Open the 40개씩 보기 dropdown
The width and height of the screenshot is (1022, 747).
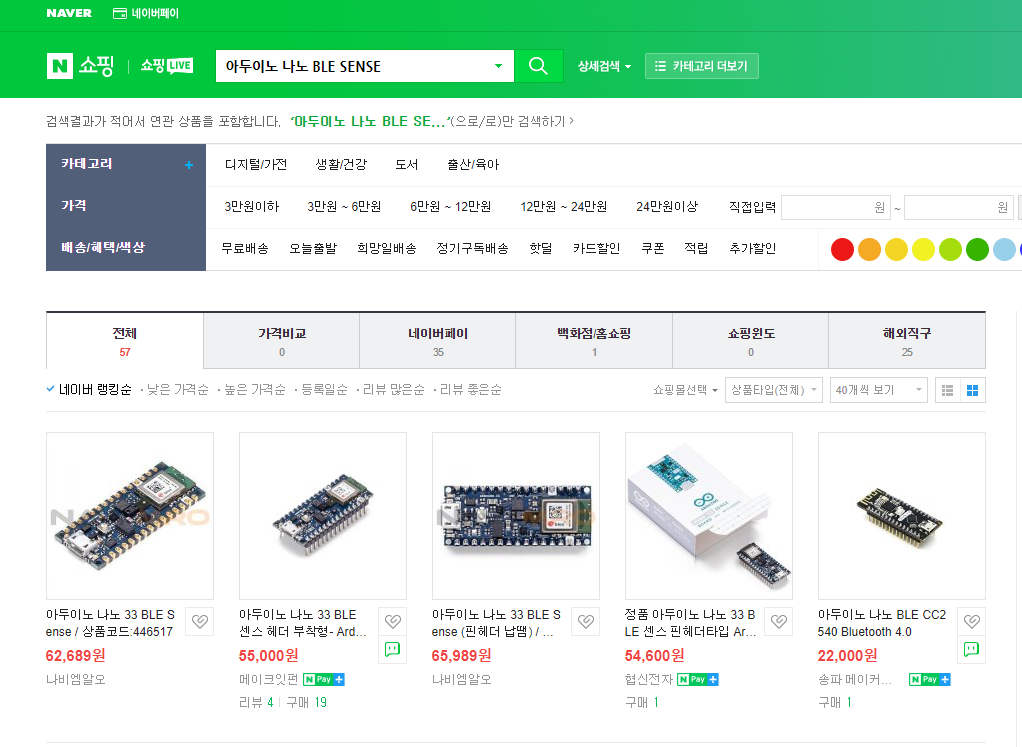pyautogui.click(x=879, y=390)
